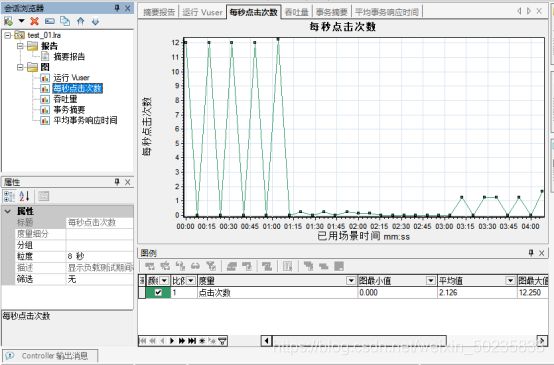This screenshot has width=554, height=365.
Task: Pin the legend panel using pushpin icon
Action: coord(531,253)
